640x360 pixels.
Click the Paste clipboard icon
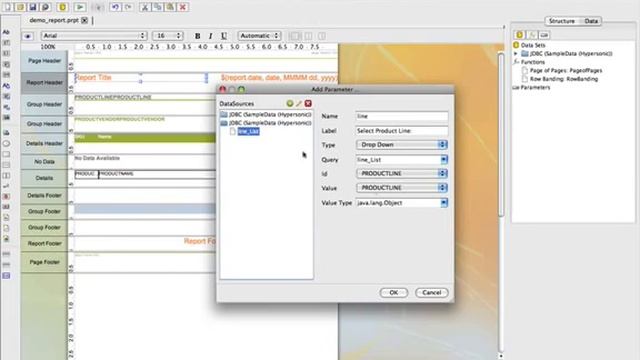tap(170, 7)
